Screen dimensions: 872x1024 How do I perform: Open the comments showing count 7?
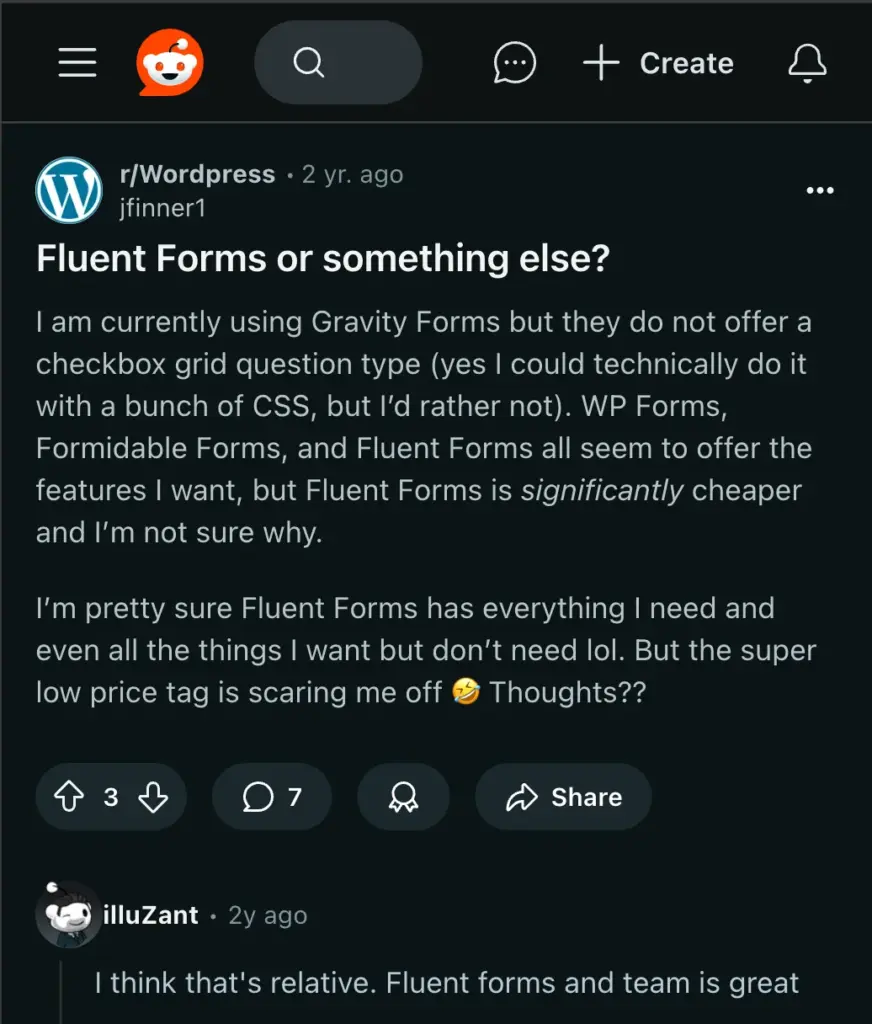coord(271,797)
